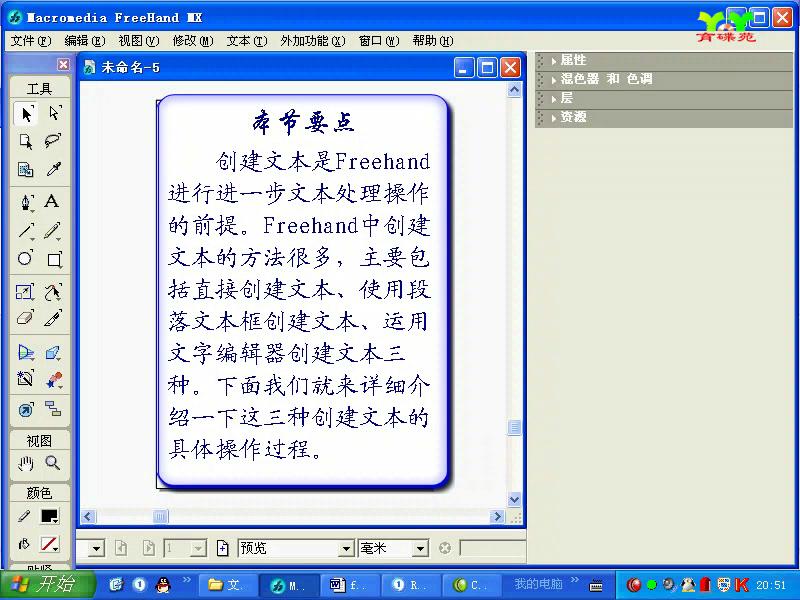Click the scroll down arrow of document
The width and height of the screenshot is (800, 600).
514,499
